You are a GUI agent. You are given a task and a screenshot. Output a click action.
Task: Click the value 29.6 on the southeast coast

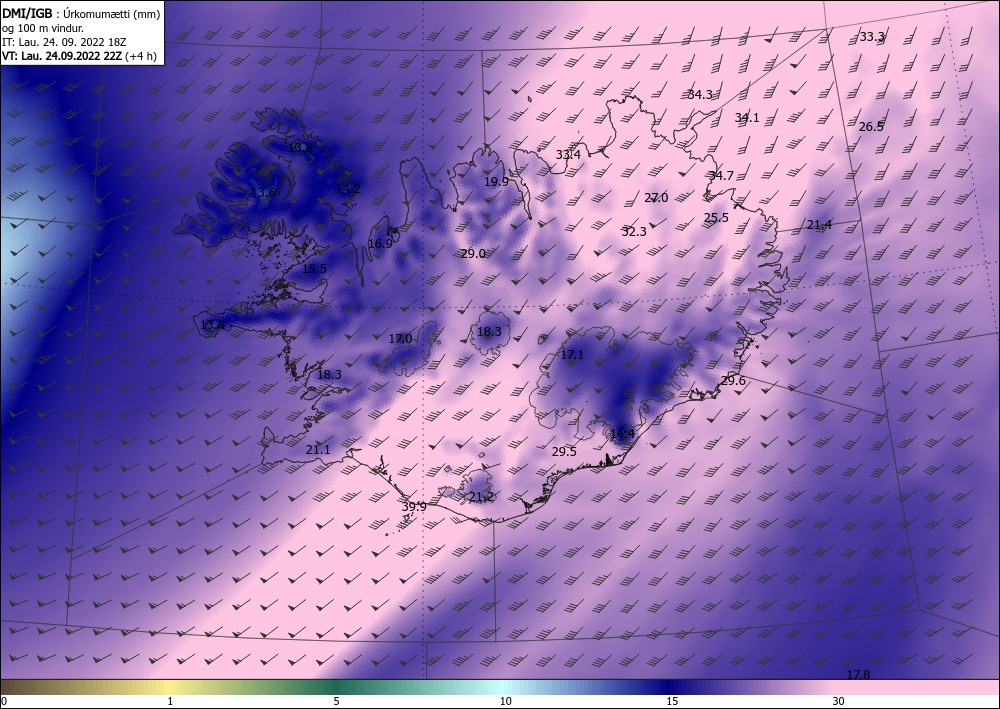point(733,381)
